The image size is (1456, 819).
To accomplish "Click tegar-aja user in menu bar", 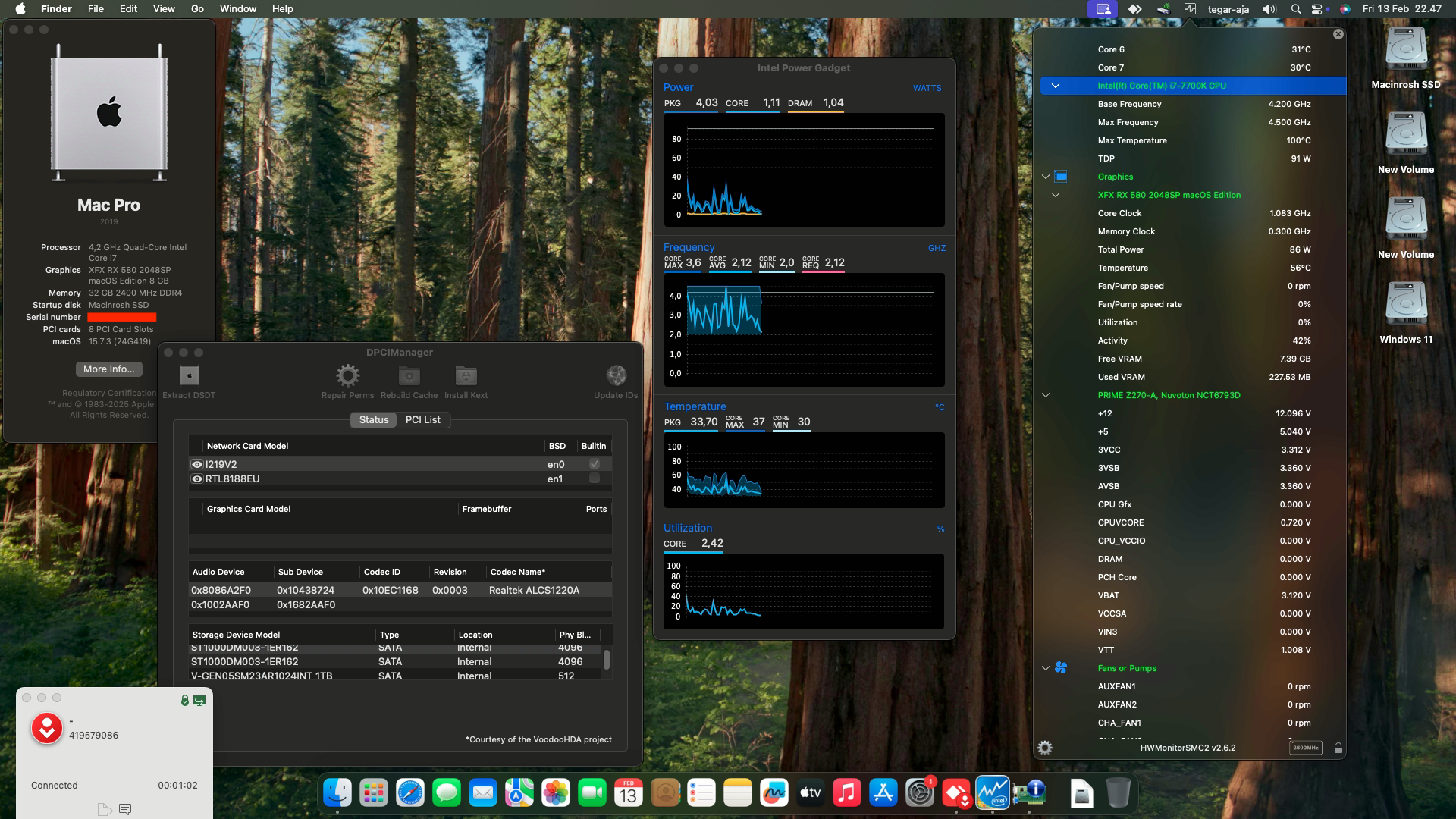I will click(x=1228, y=9).
